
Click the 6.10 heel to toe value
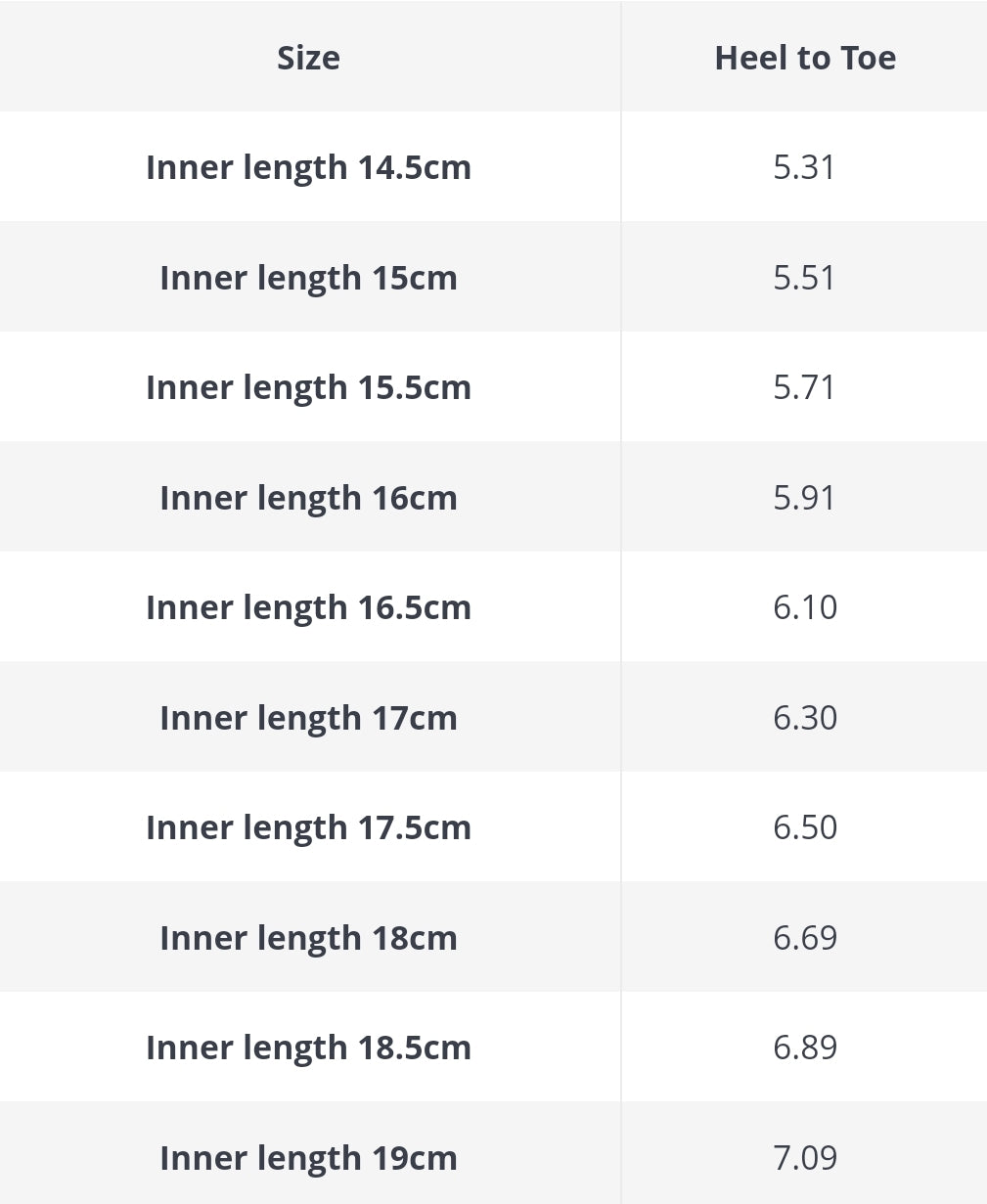[x=805, y=607]
